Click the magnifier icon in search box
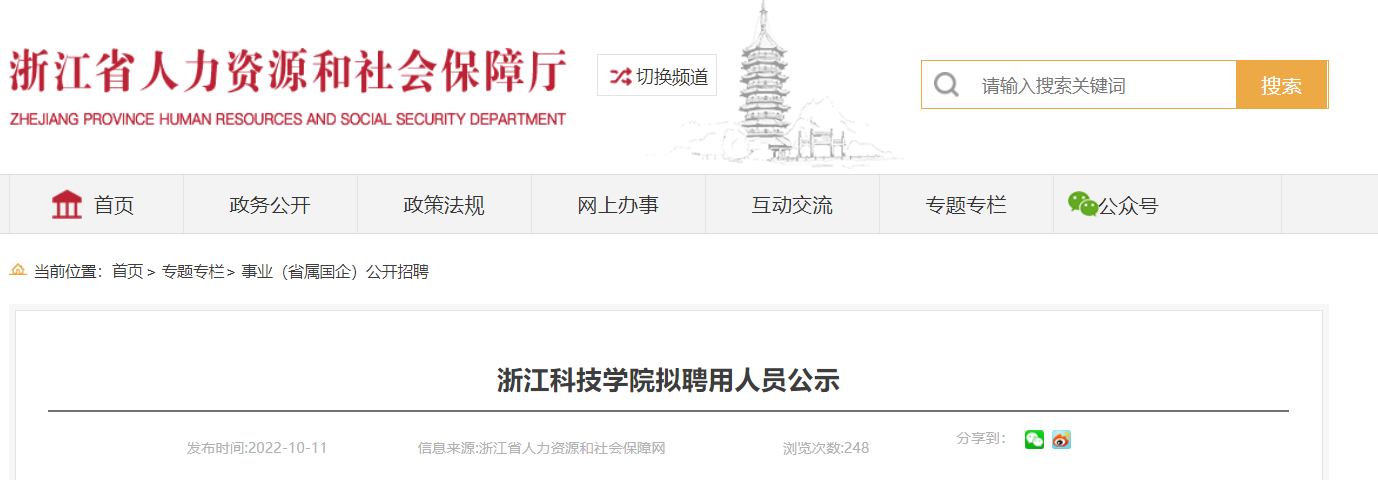Screen dimensions: 1378x480 pos(946,85)
